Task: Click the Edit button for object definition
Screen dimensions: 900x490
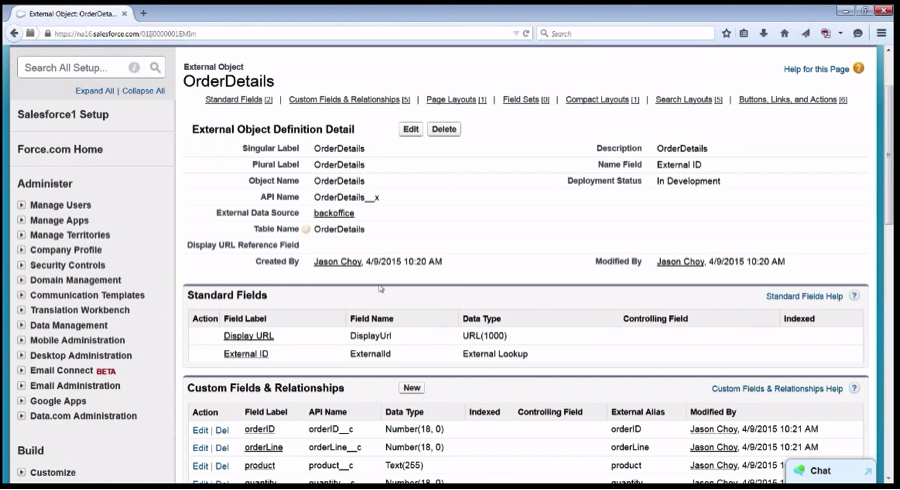Action: pos(411,129)
